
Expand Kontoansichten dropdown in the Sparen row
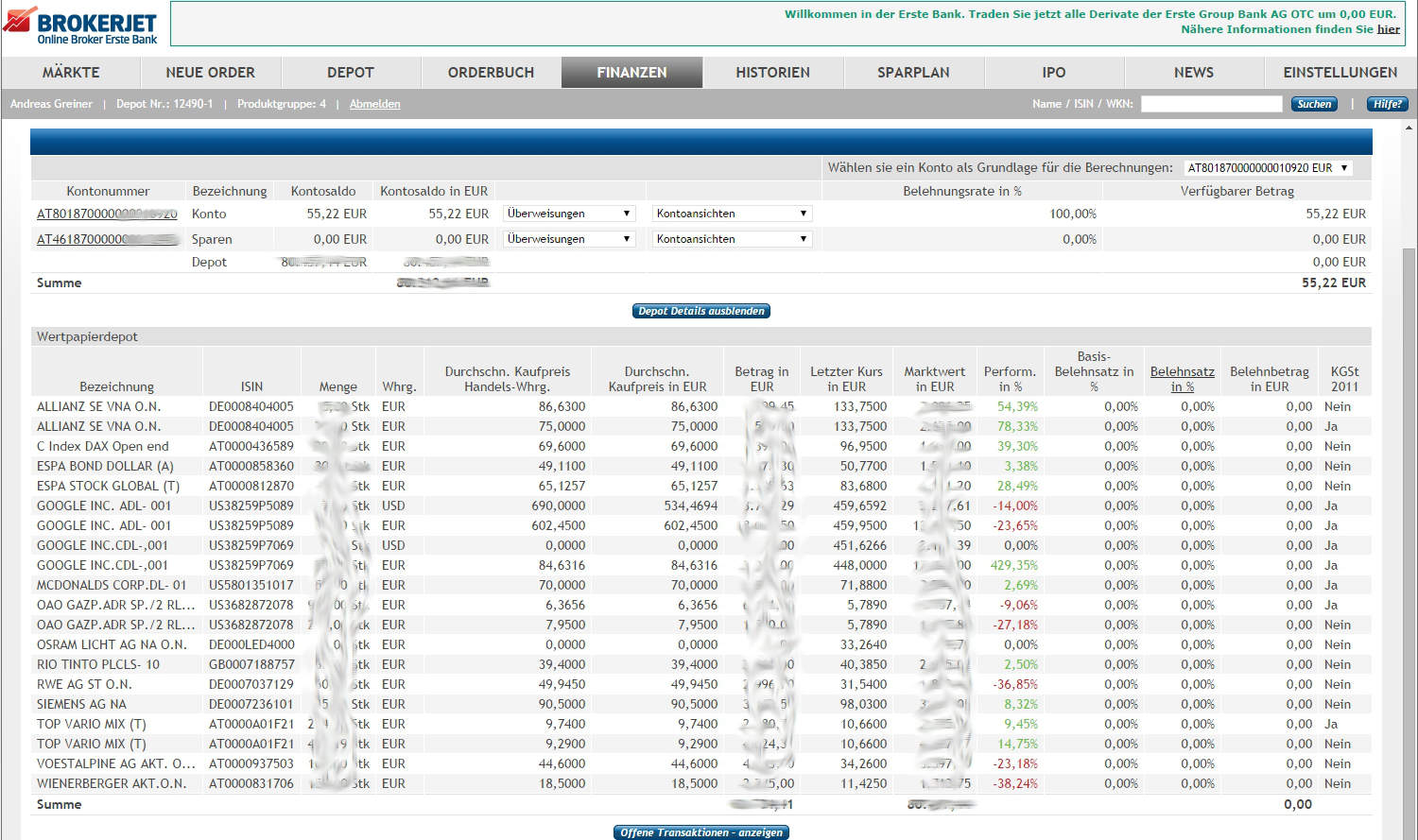pos(732,239)
